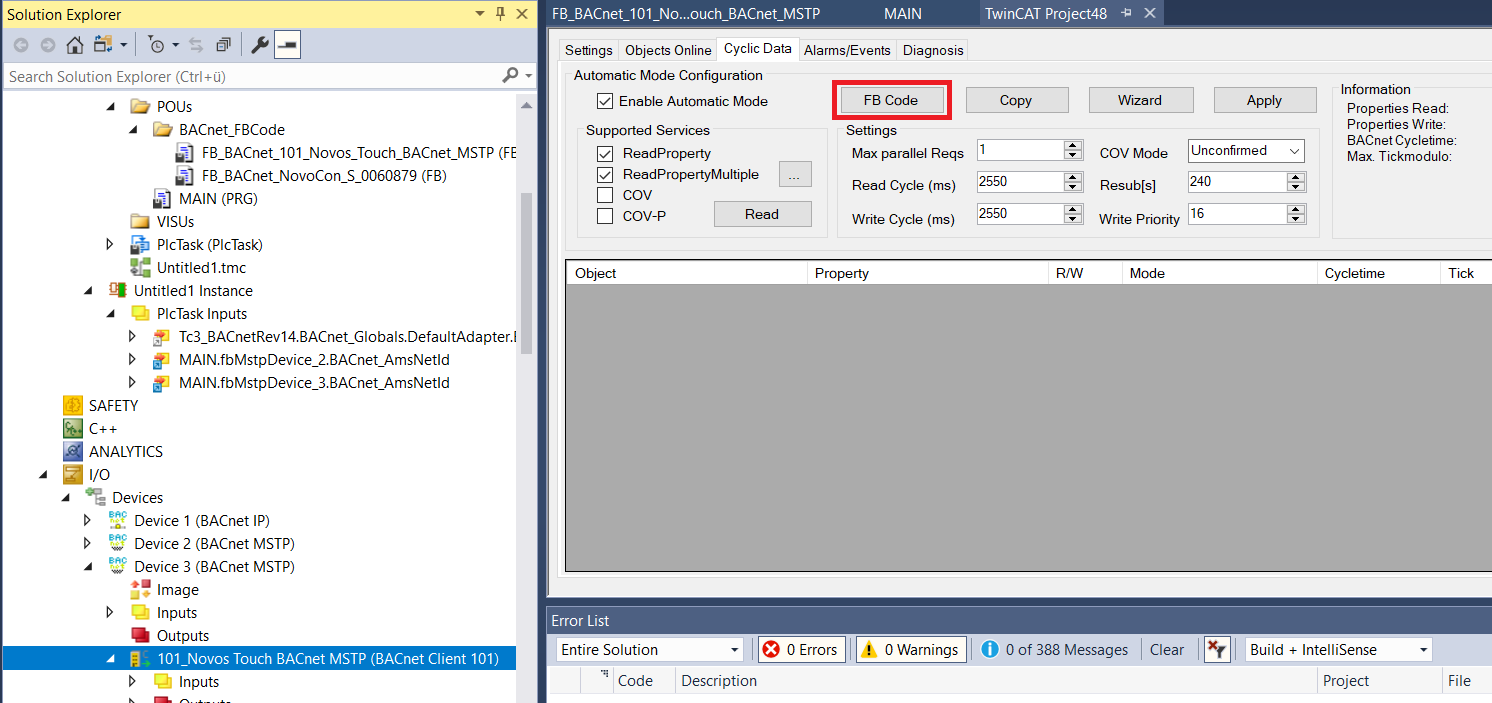This screenshot has width=1492, height=703.
Task: Open the Build + IntelliSense dropdown
Action: click(1339, 649)
